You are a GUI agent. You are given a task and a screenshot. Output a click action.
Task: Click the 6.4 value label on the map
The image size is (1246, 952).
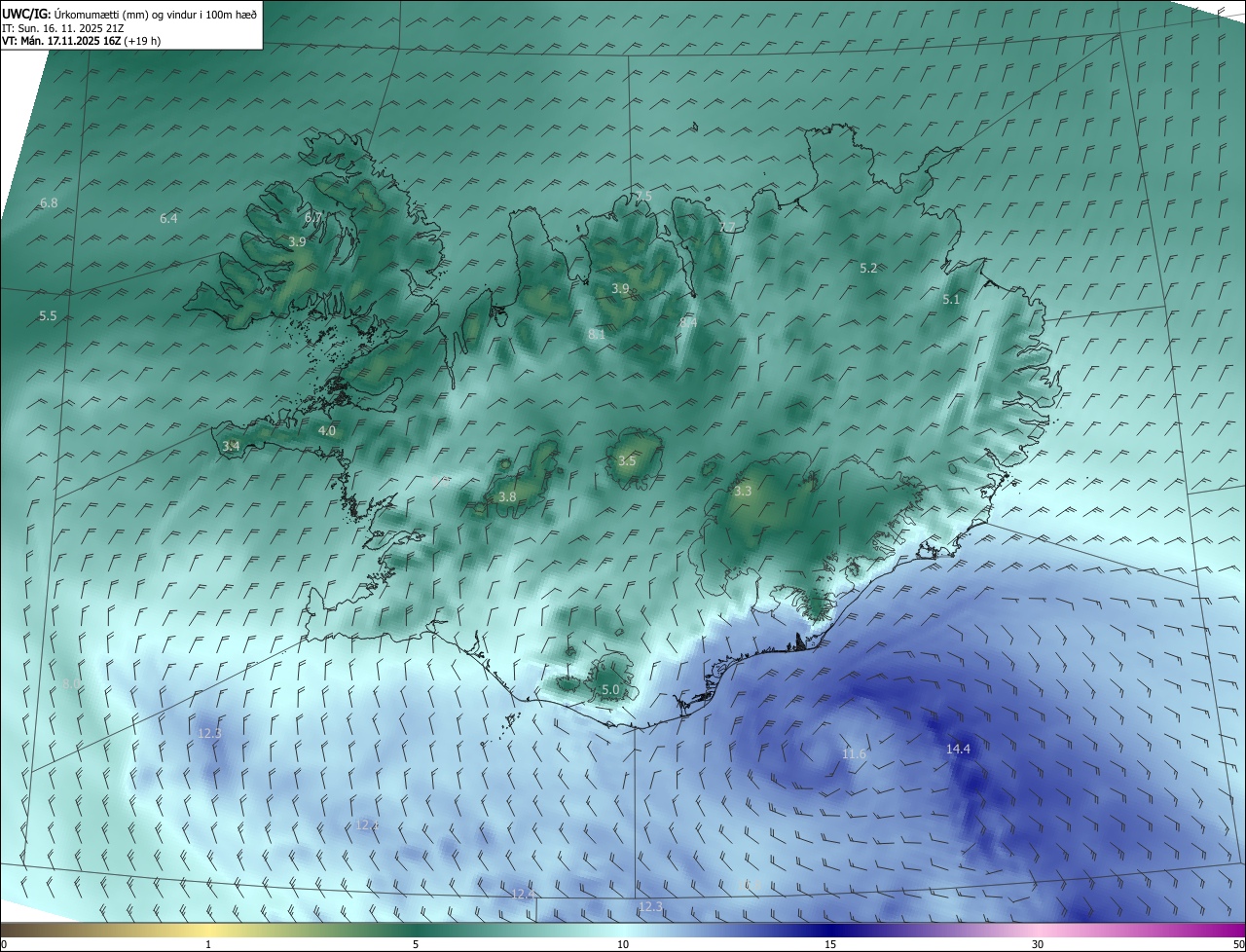[x=168, y=218]
